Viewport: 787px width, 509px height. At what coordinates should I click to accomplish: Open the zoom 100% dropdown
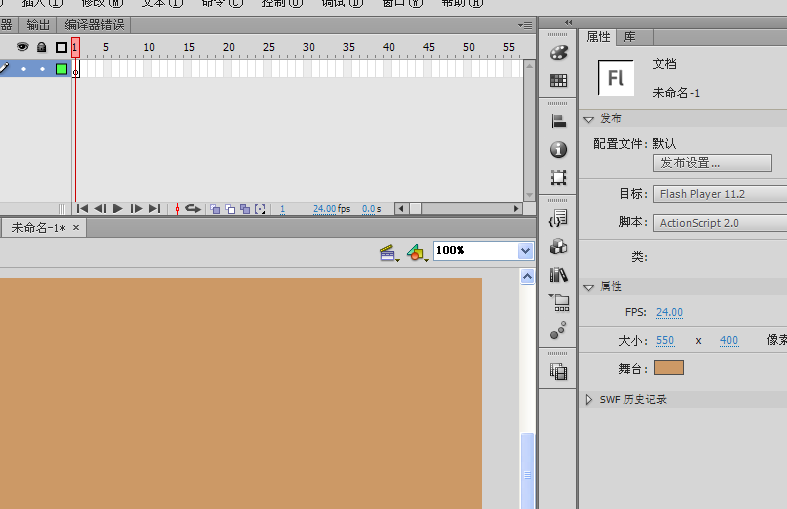[525, 250]
